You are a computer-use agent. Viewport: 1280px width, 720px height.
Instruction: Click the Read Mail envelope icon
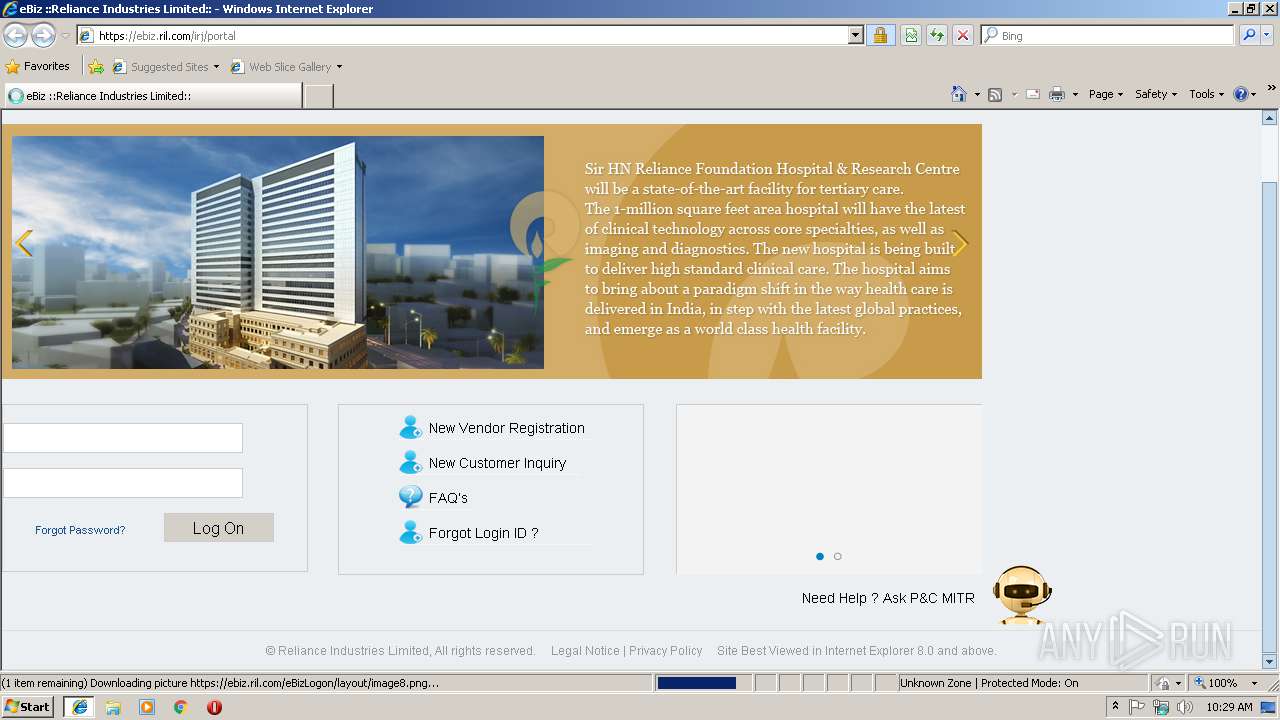pos(1033,94)
